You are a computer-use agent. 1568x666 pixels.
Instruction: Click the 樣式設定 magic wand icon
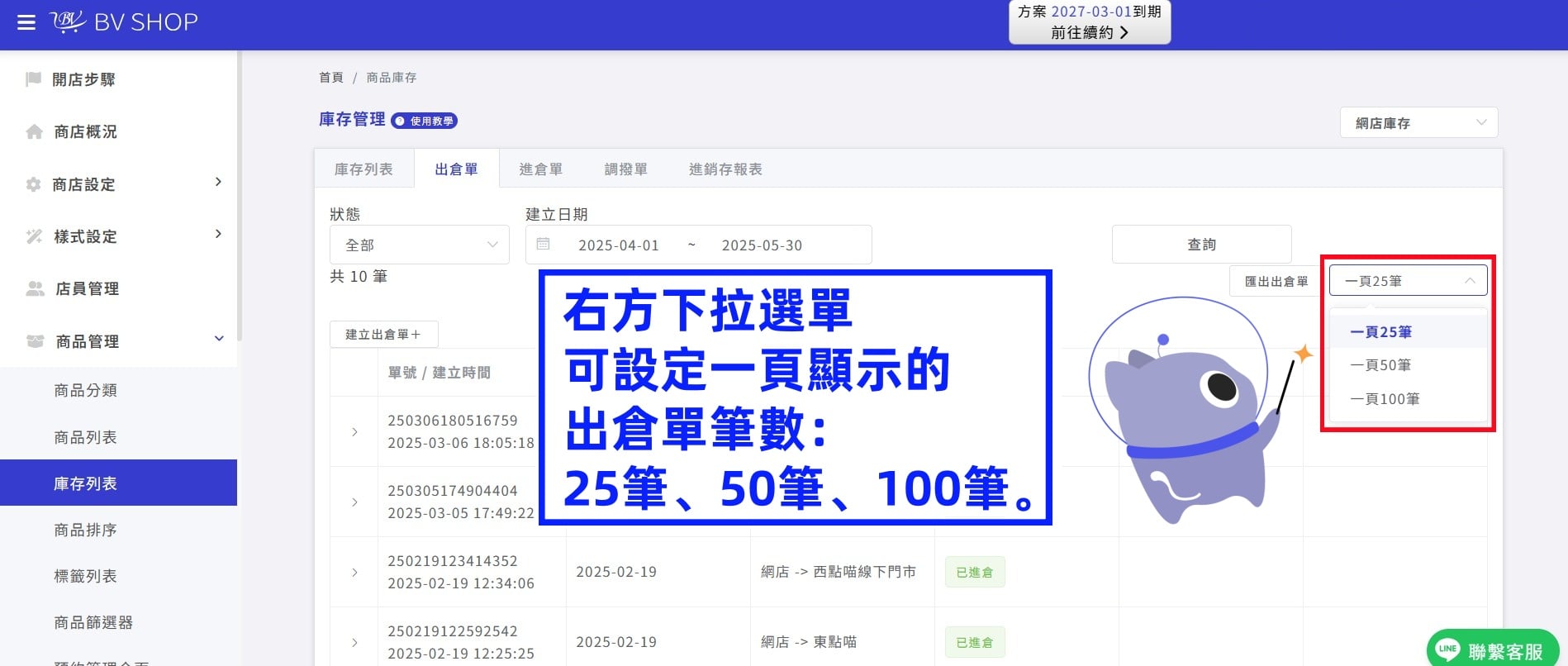[34, 236]
